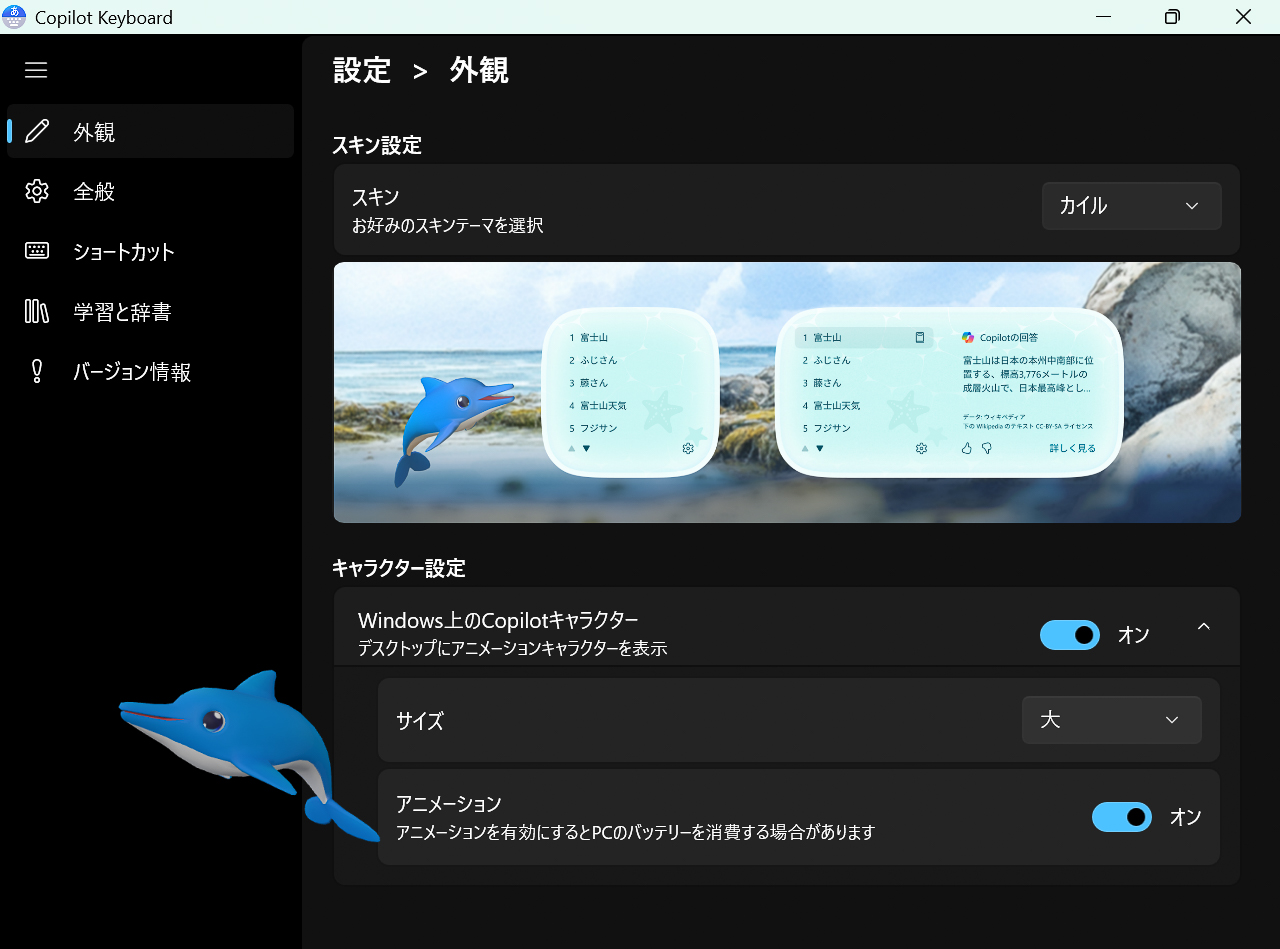1280x949 pixels.
Task: Click the lightbulb icon next to バージョン情報
Action: click(37, 371)
